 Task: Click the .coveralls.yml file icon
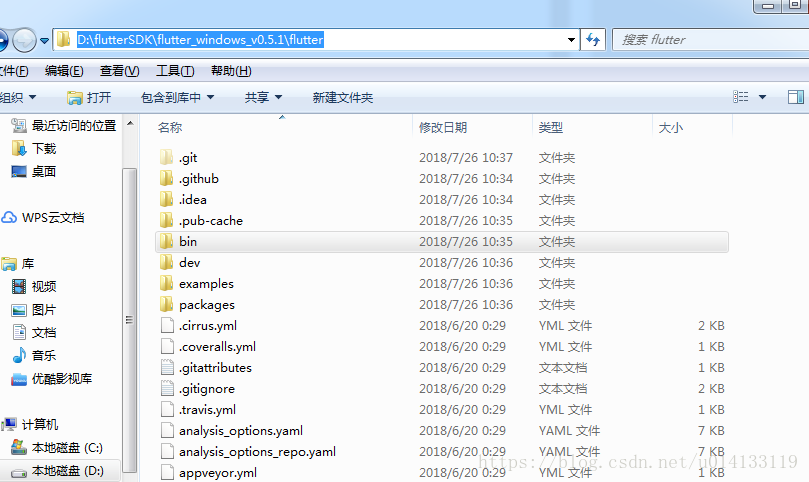click(x=167, y=346)
